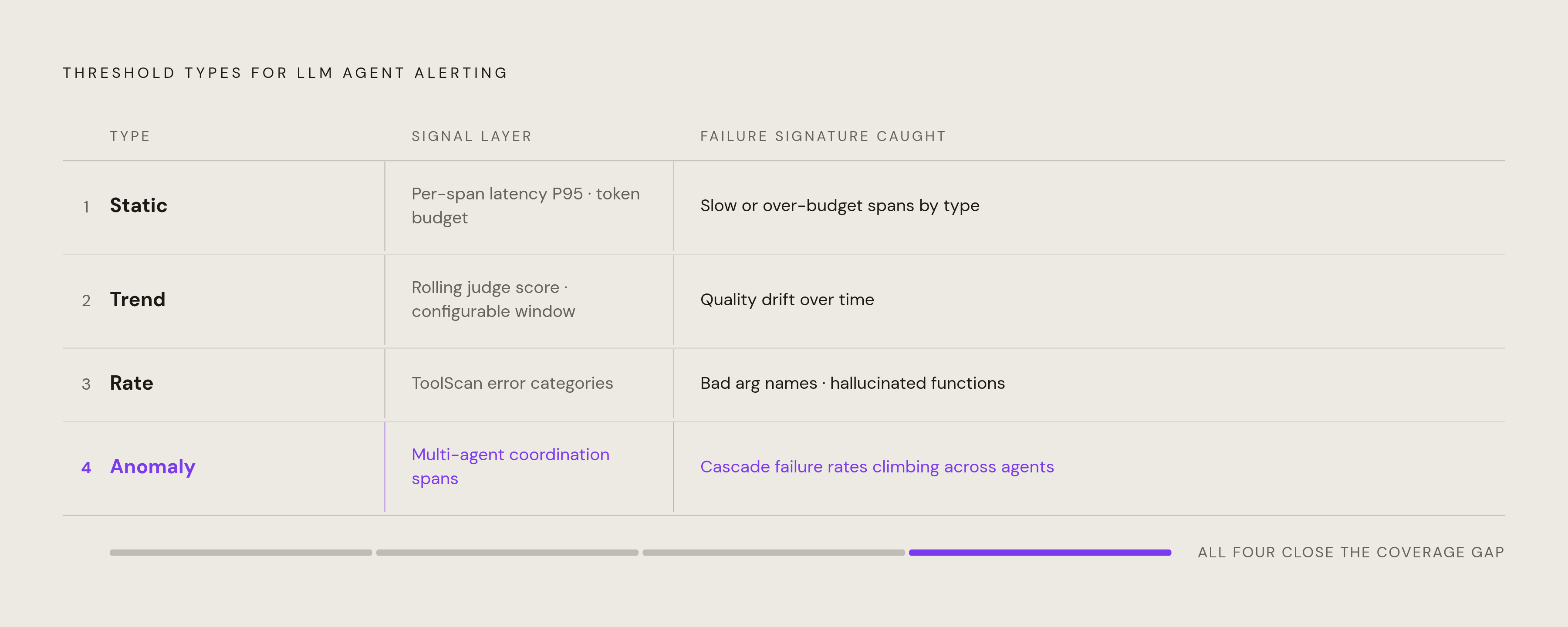This screenshot has width=1568, height=627.
Task: Click "ToolScan error categories" cell
Action: (x=512, y=384)
